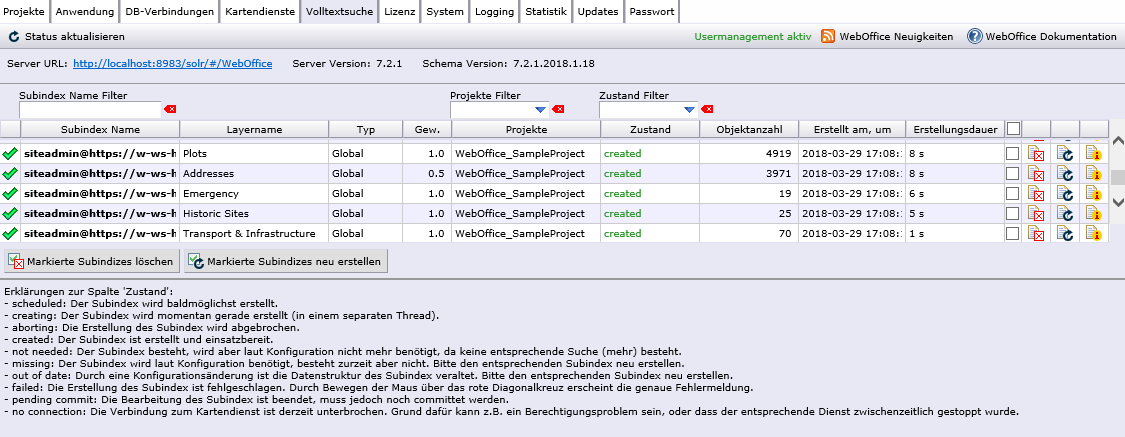The image size is (1125, 437).
Task: Open the Solr server URL link
Action: point(173,64)
